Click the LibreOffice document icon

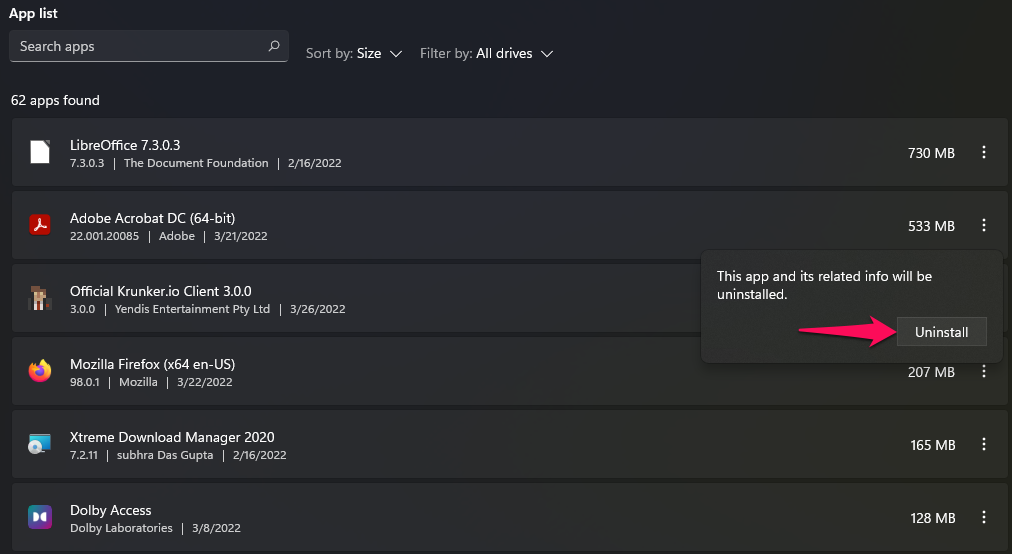coord(40,152)
